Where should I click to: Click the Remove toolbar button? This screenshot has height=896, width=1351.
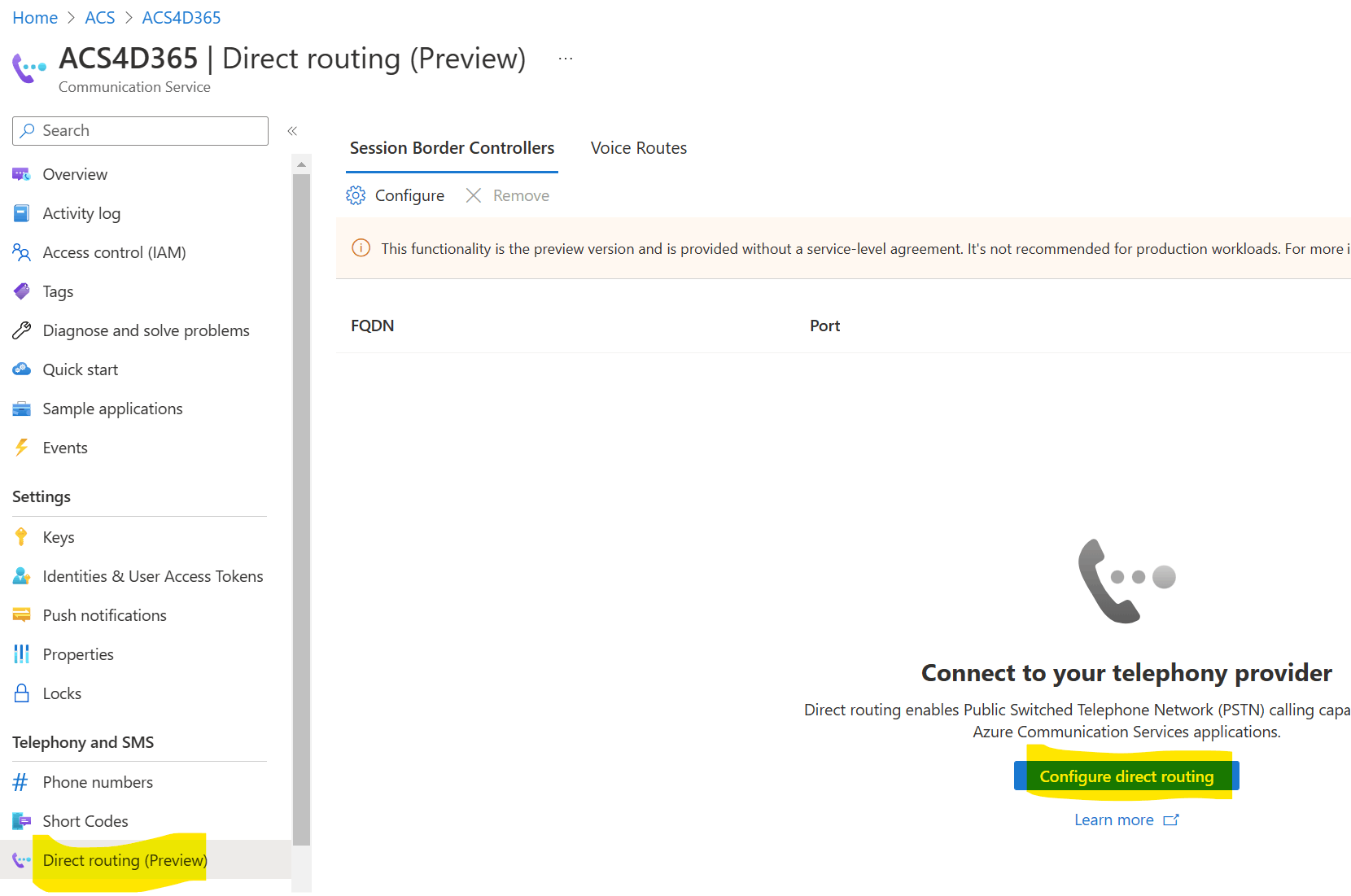(x=508, y=195)
